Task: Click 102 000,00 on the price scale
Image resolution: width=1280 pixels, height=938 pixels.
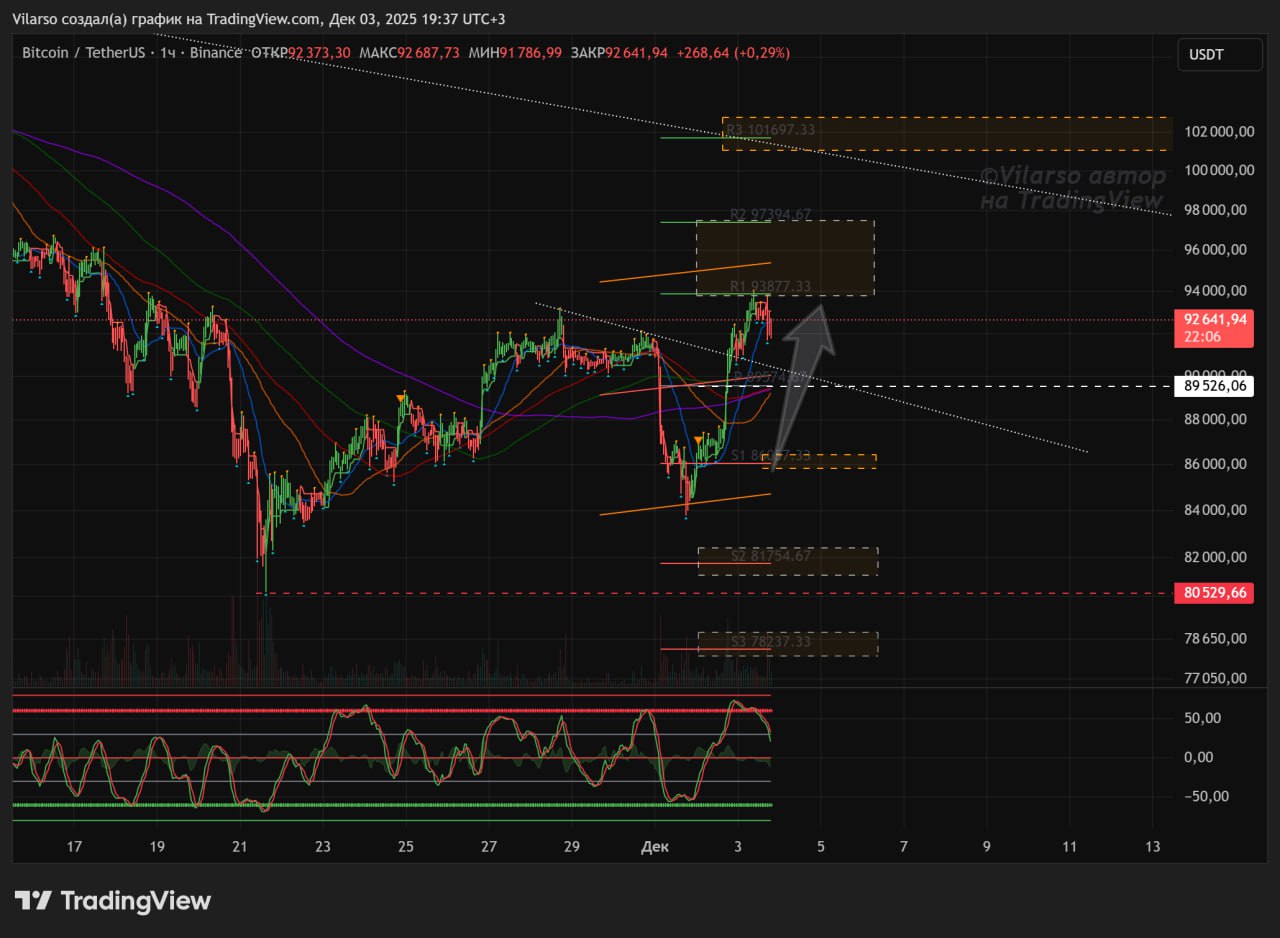Action: [x=1216, y=131]
